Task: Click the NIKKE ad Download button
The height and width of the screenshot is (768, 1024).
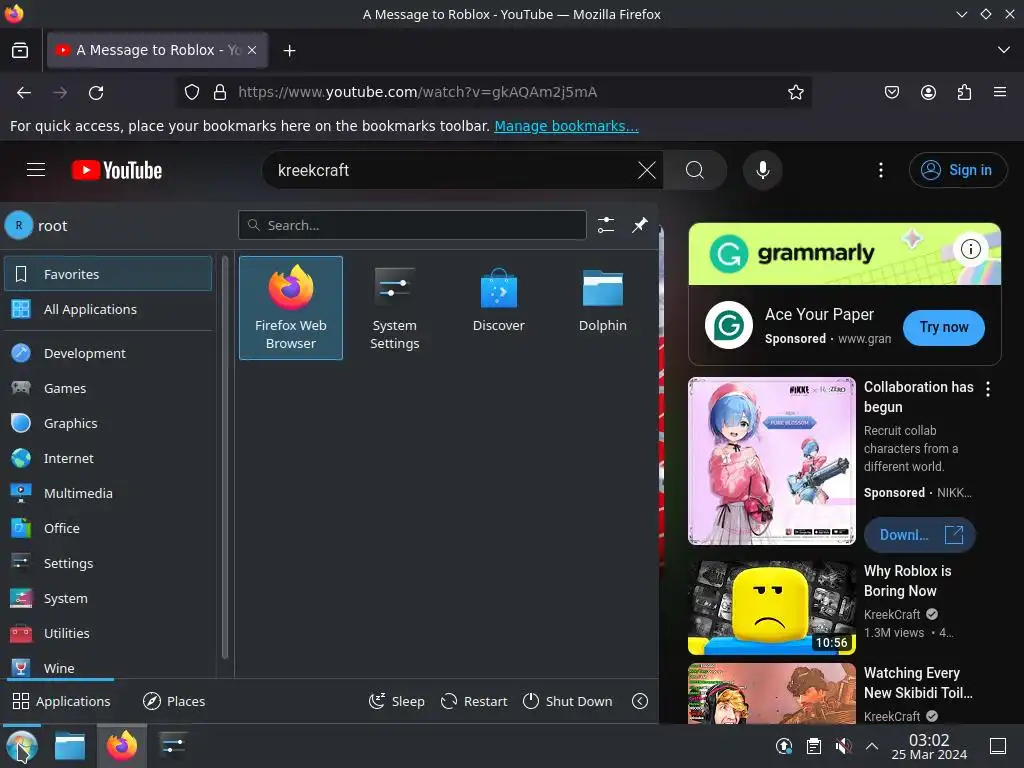Action: pyautogui.click(x=920, y=536)
